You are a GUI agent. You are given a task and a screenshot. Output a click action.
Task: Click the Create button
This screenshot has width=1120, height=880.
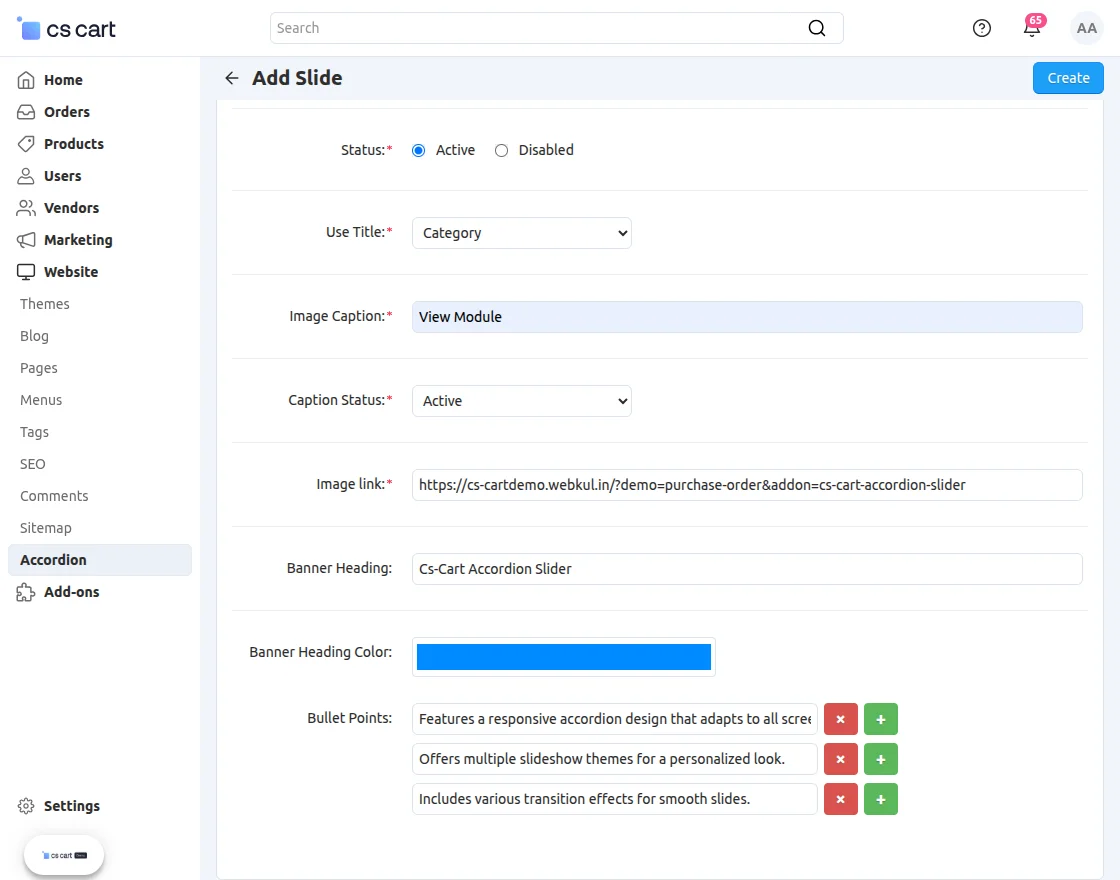1068,77
